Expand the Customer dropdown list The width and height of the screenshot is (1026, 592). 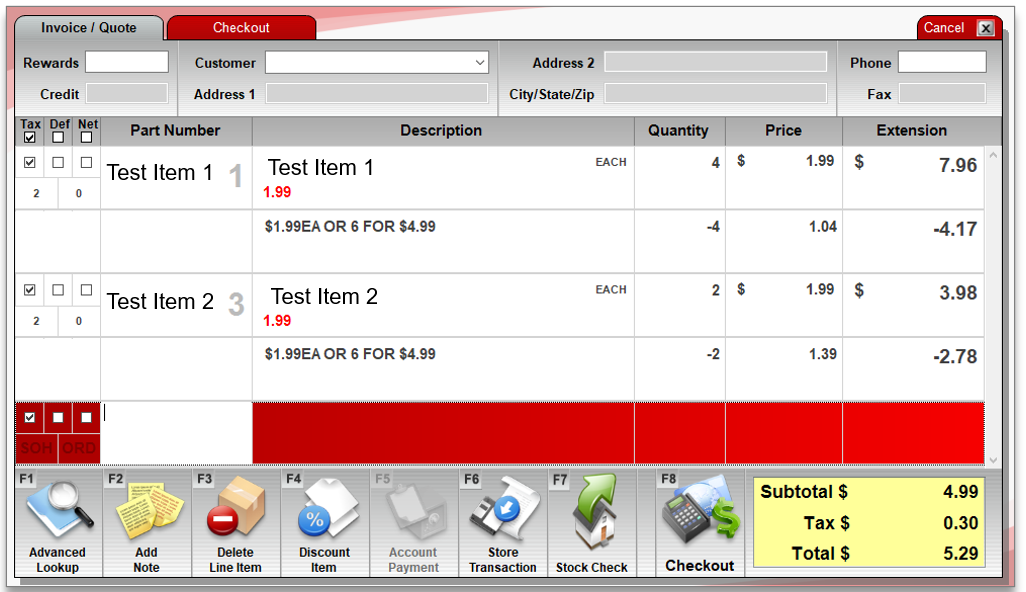coord(479,63)
